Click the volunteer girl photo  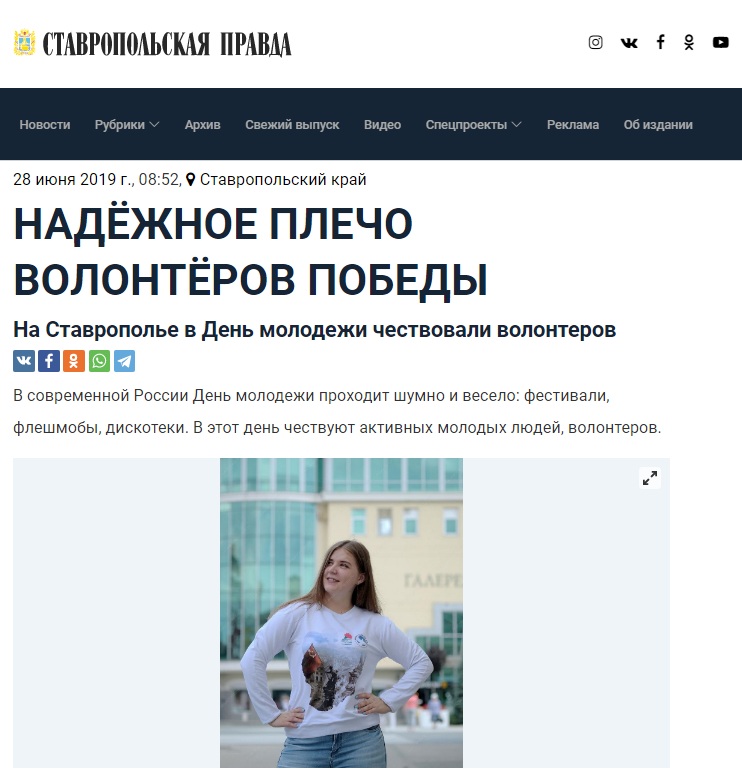[x=341, y=612]
